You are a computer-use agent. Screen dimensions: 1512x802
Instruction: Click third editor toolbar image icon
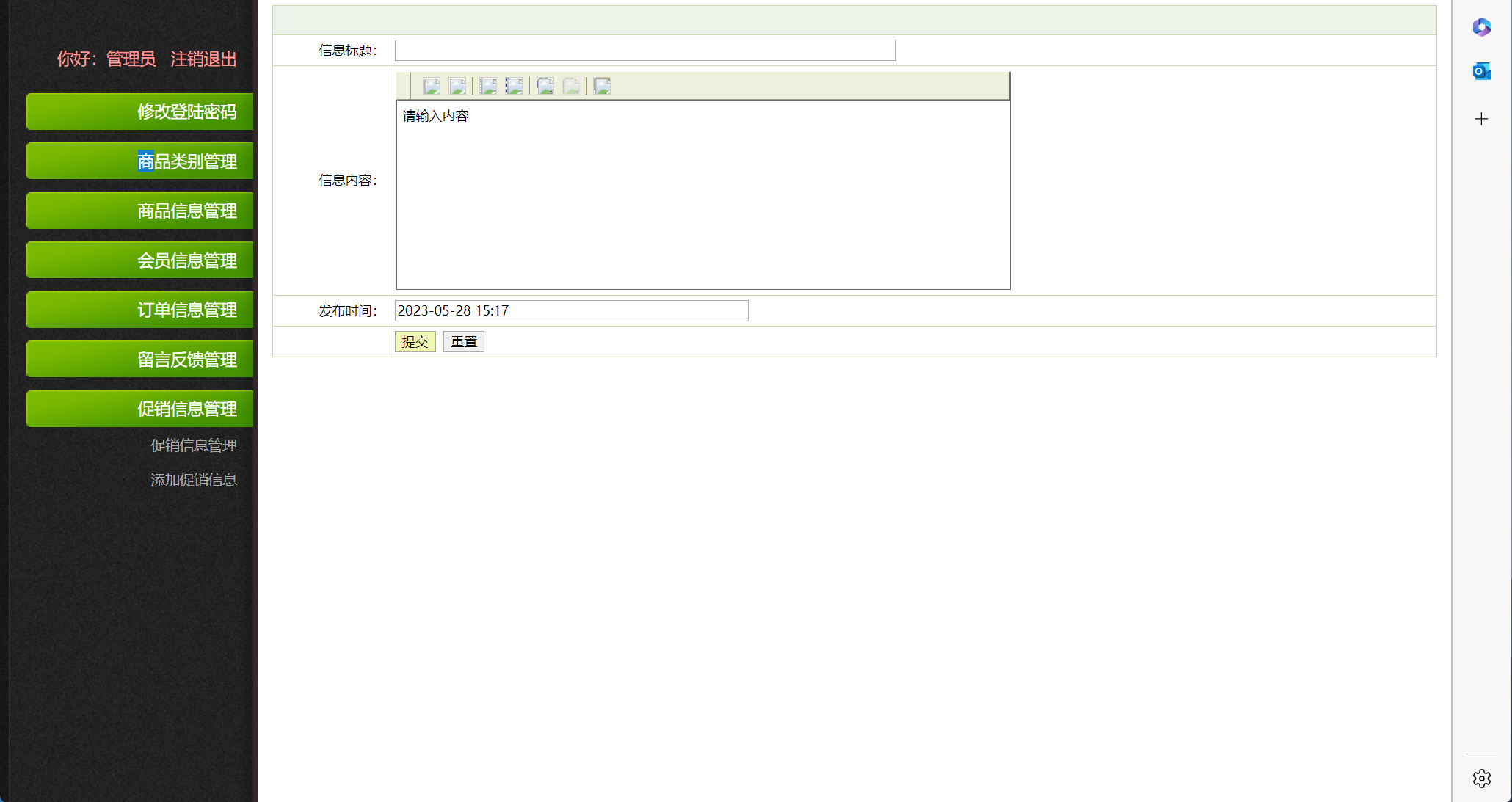(x=488, y=86)
